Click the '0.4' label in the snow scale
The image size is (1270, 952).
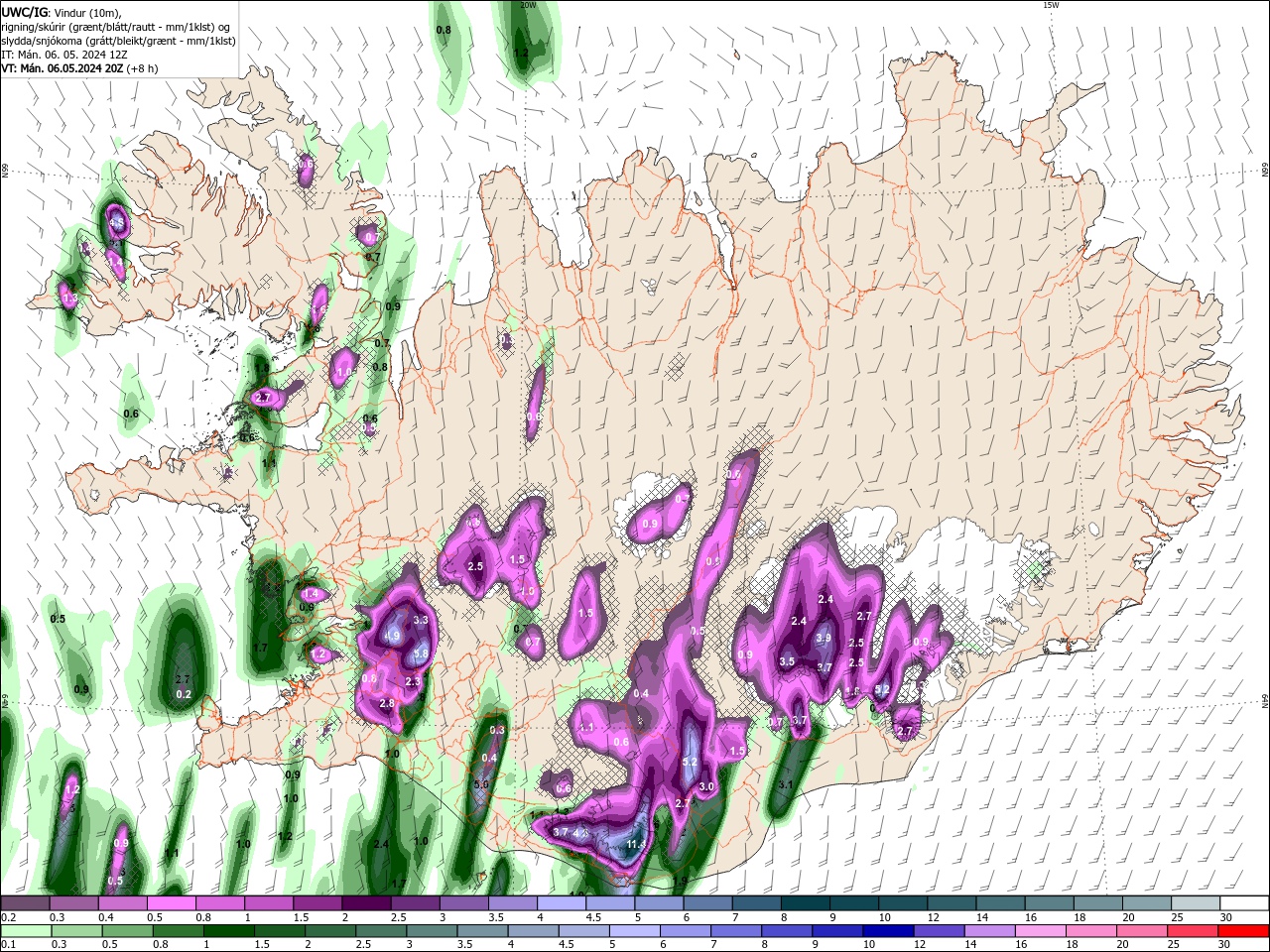click(x=105, y=917)
